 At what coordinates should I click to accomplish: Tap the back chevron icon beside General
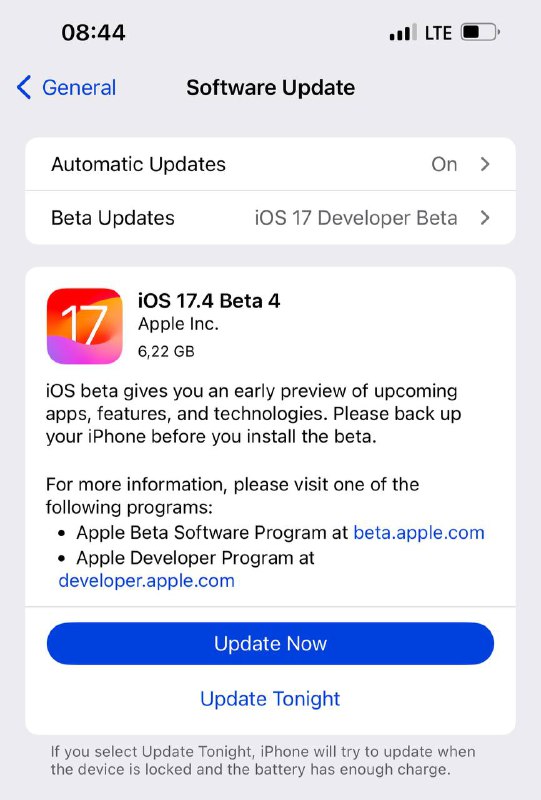tap(24, 87)
